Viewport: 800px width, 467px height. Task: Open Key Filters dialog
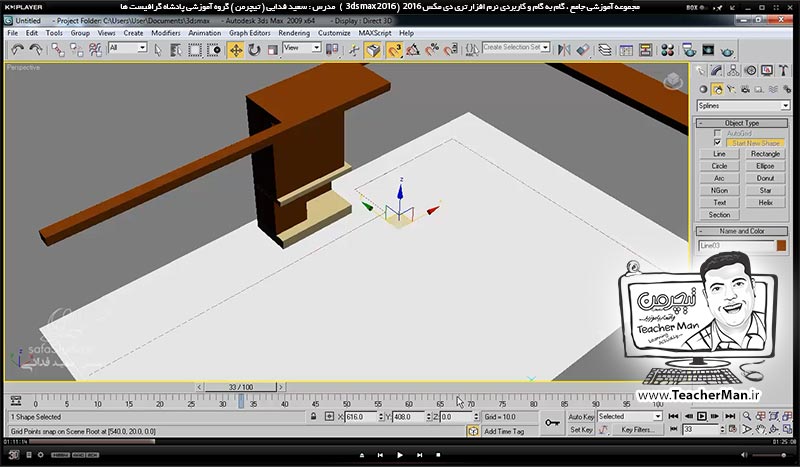pos(637,430)
